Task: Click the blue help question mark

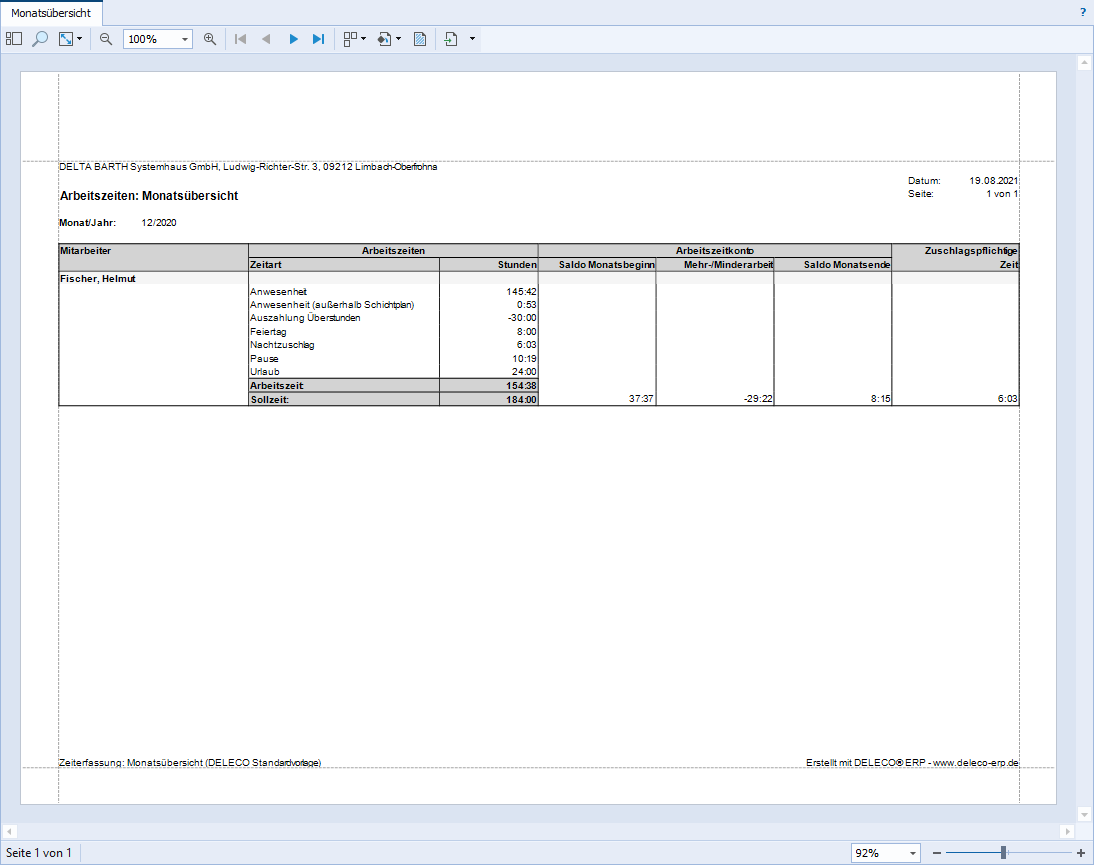Action: (1083, 13)
